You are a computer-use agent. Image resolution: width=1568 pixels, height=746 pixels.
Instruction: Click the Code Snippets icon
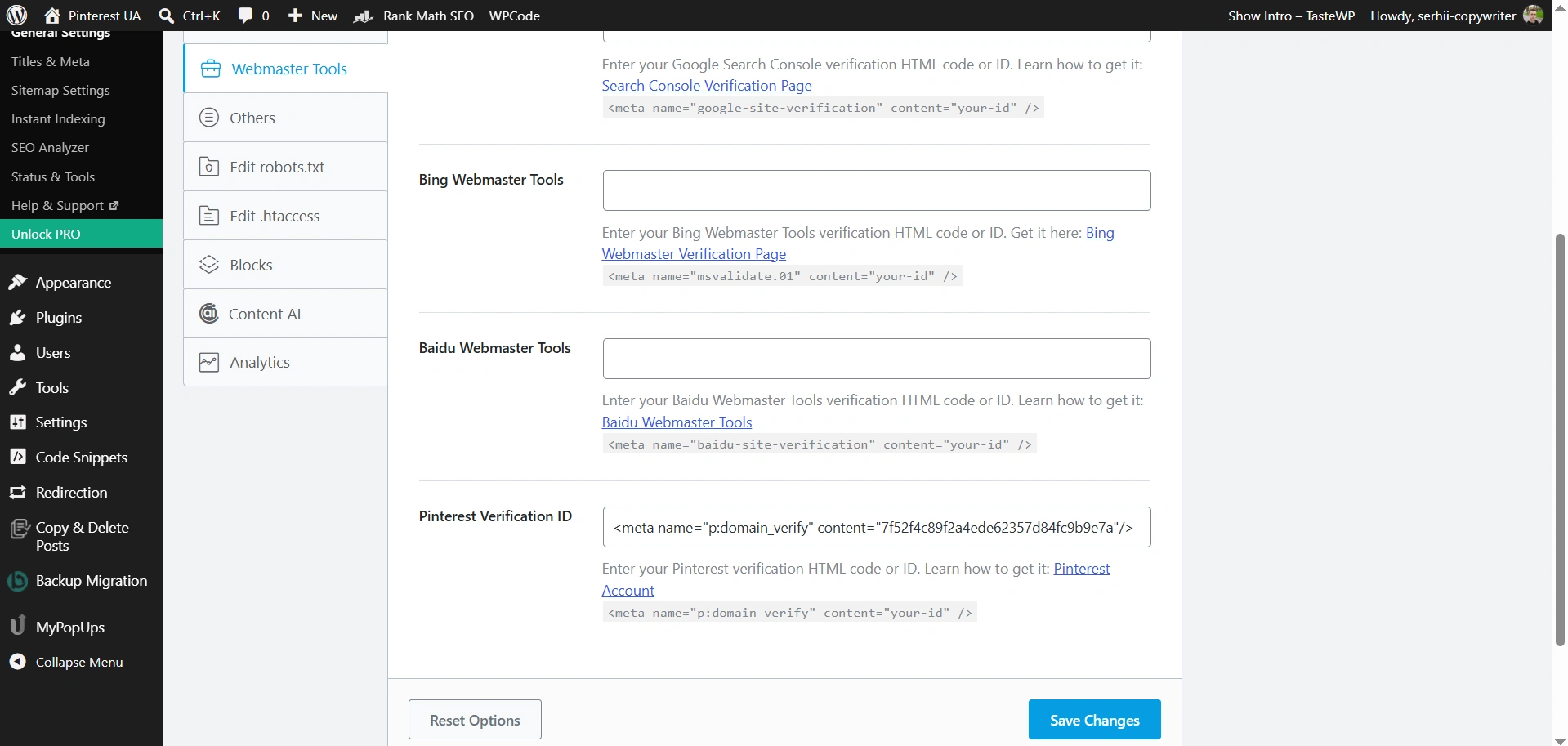click(x=18, y=458)
